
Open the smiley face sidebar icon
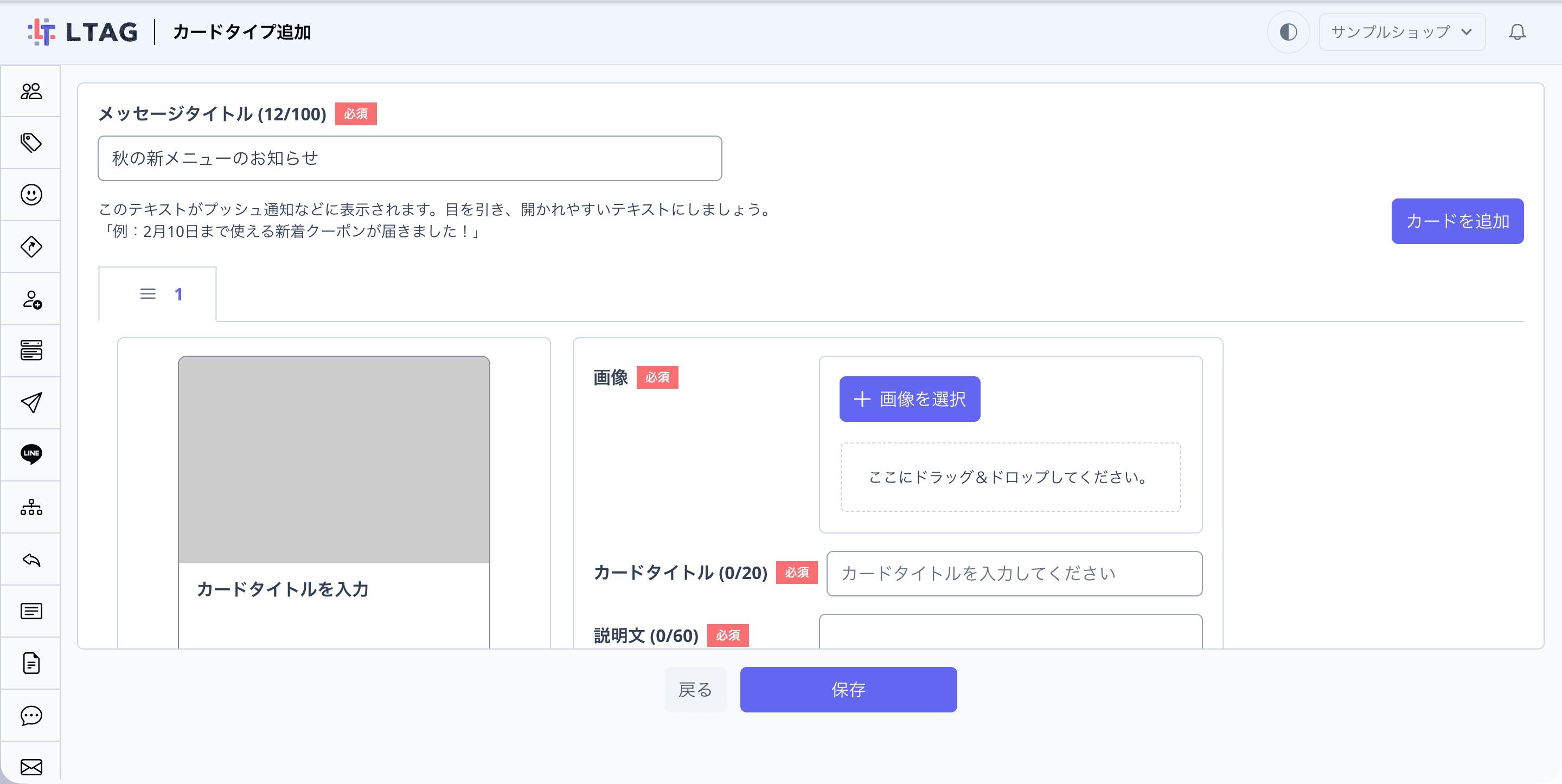coord(31,195)
